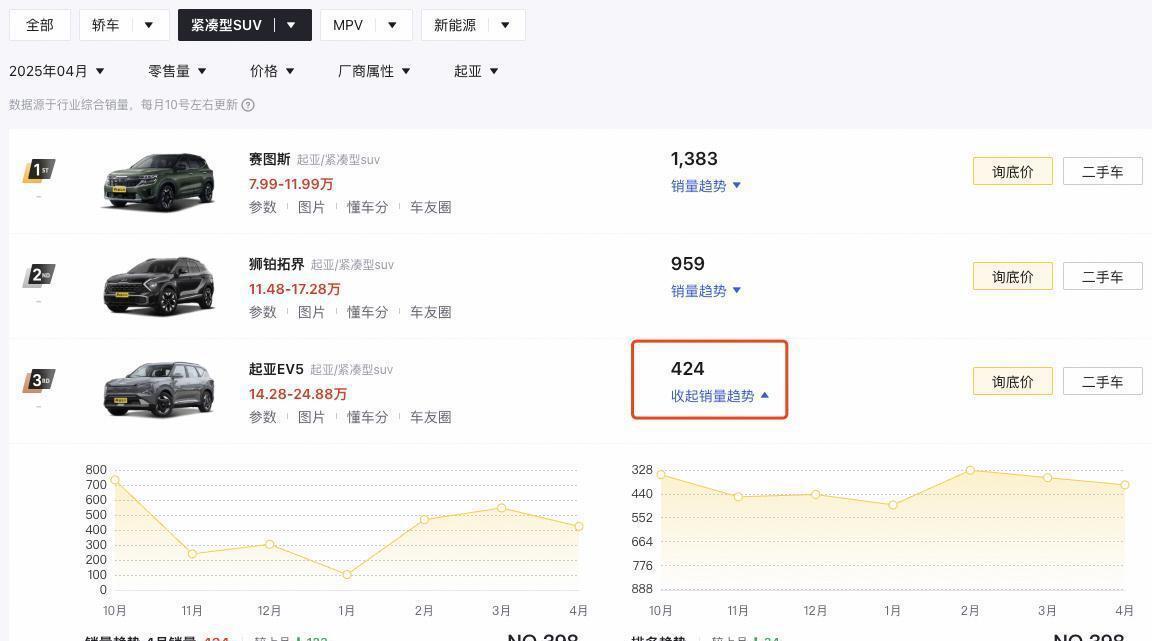
Task: Open the MPV tab dropdown arrow
Action: pos(392,25)
